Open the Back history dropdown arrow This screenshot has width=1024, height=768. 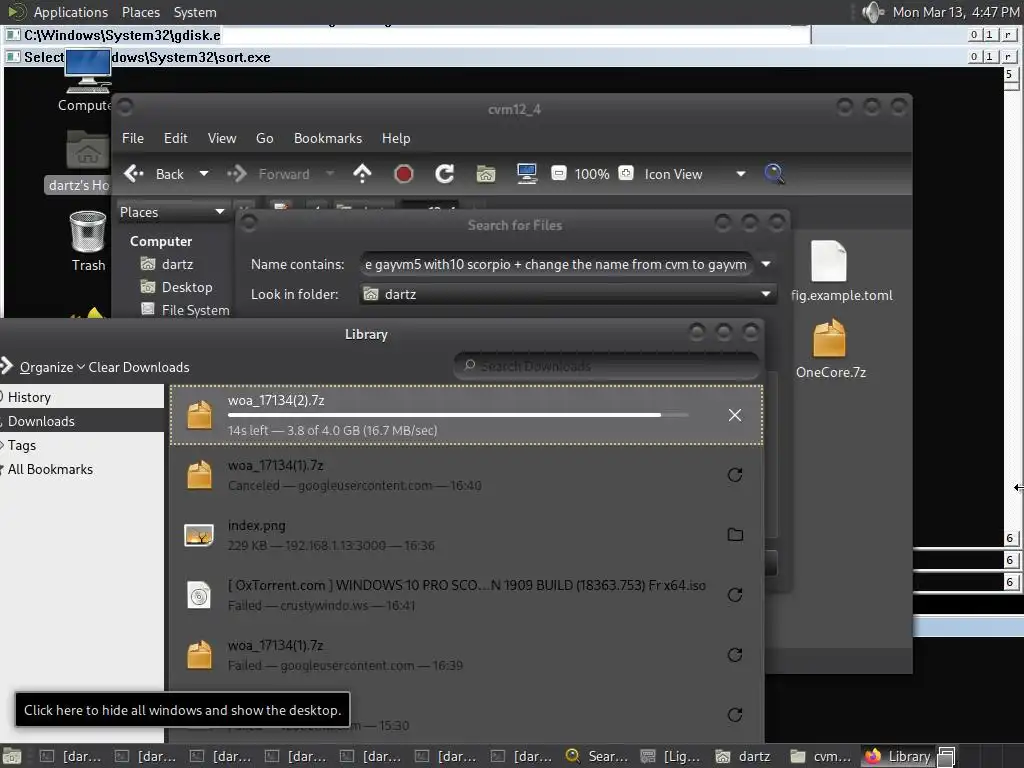point(204,174)
